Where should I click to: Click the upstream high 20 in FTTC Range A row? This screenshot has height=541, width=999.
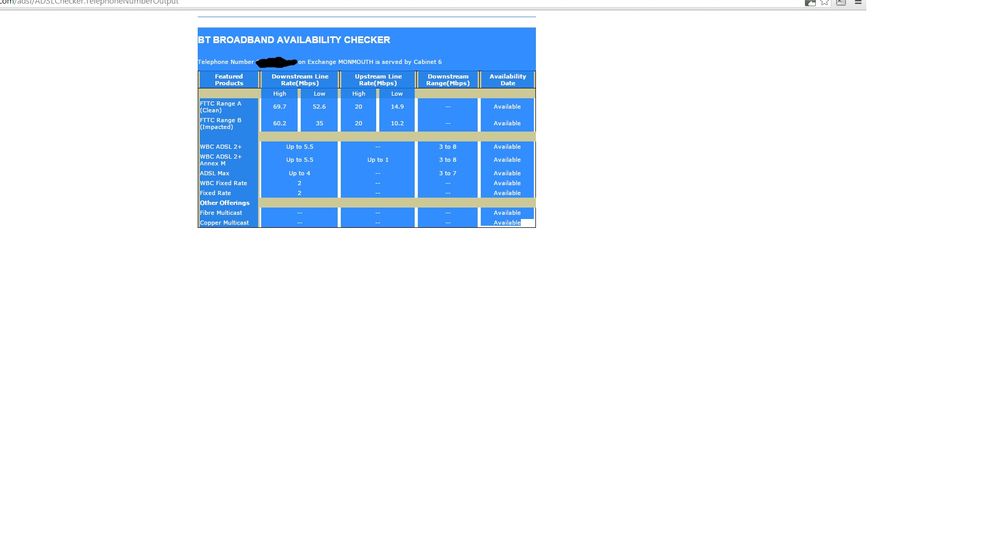coord(359,106)
